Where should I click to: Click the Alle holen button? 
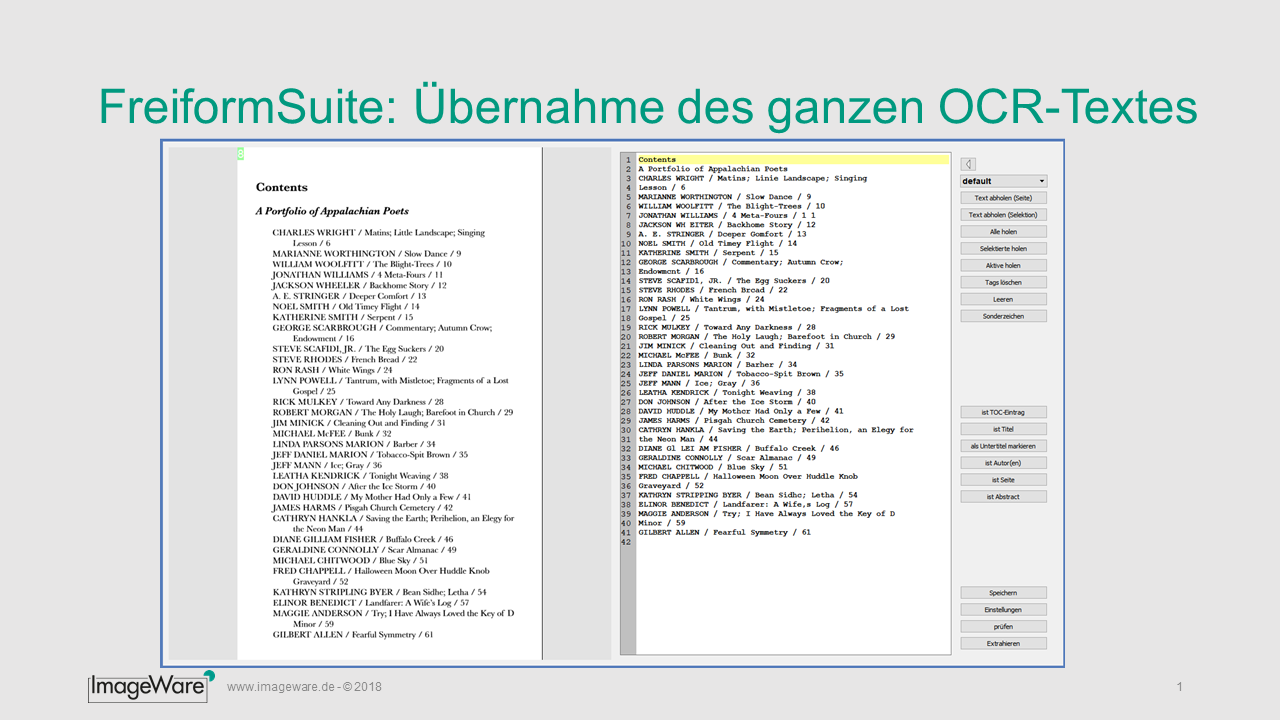coord(1003,232)
